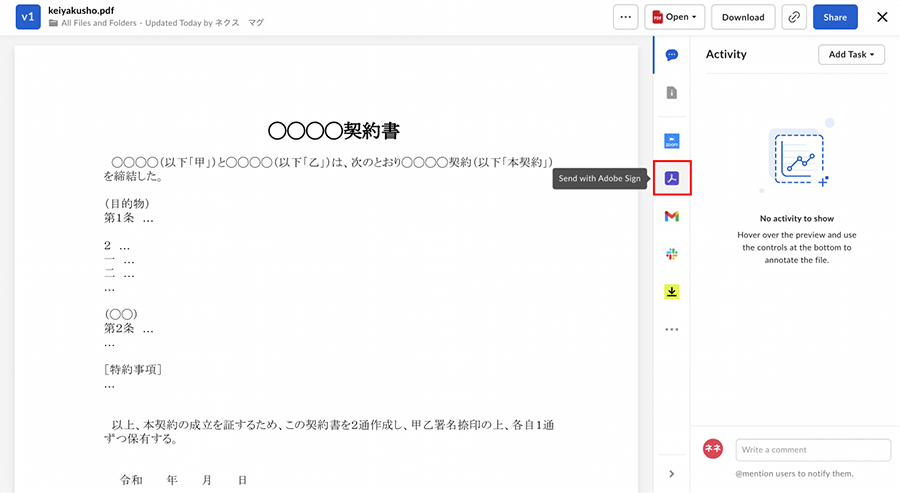Viewport: 900px width, 493px height.
Task: Click the (目的物) heading in document
Action: [x=127, y=204]
